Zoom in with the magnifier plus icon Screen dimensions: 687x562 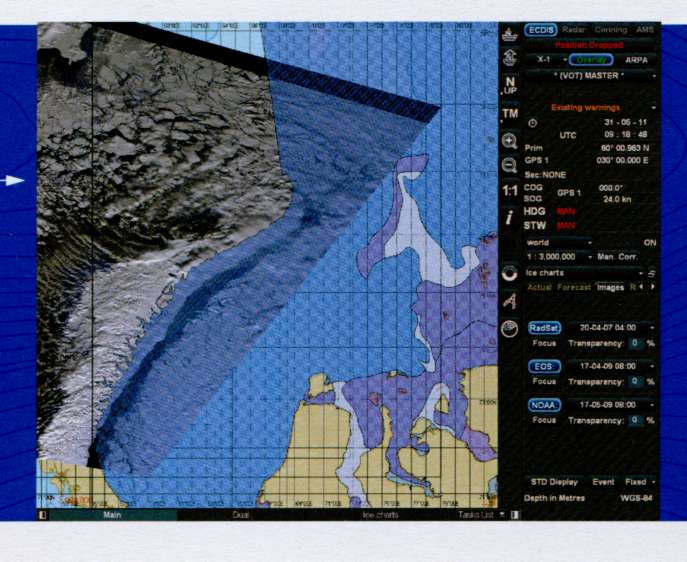509,141
